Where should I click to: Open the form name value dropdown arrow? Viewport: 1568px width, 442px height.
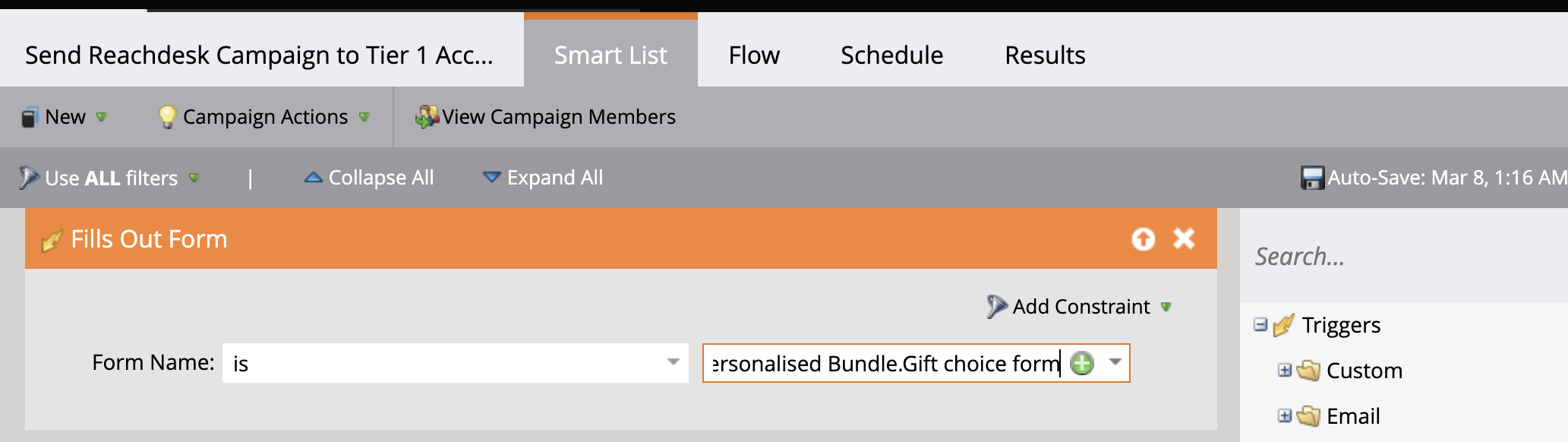coord(1115,362)
